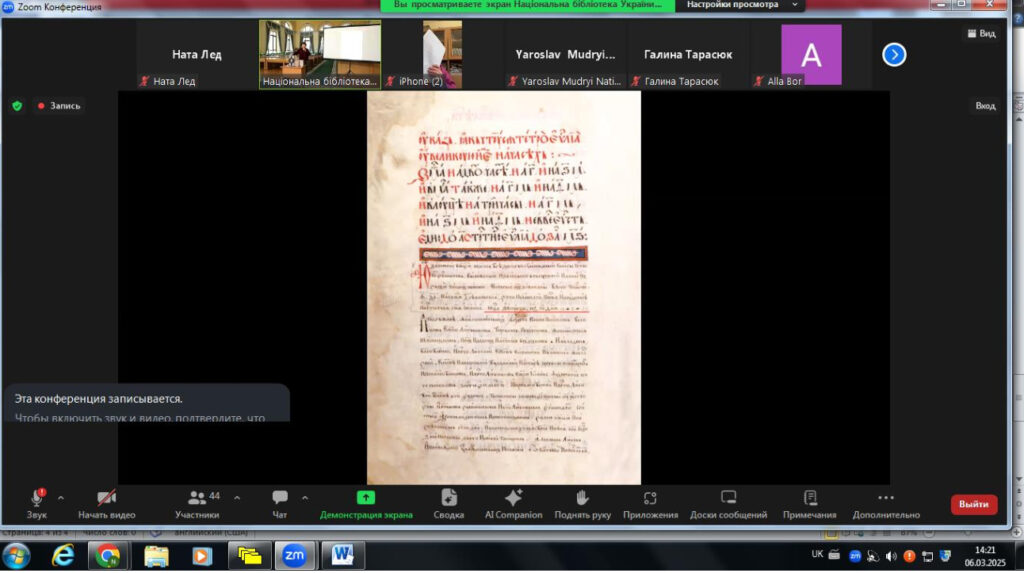The image size is (1024, 573).
Task: Open media player taskbar icon
Action: [x=202, y=556]
